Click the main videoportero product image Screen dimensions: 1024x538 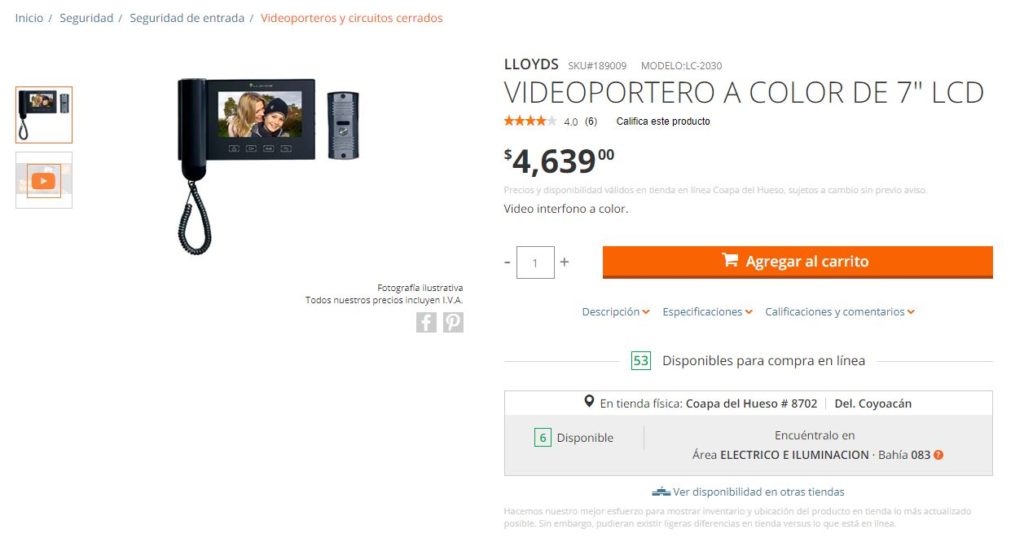click(x=268, y=166)
